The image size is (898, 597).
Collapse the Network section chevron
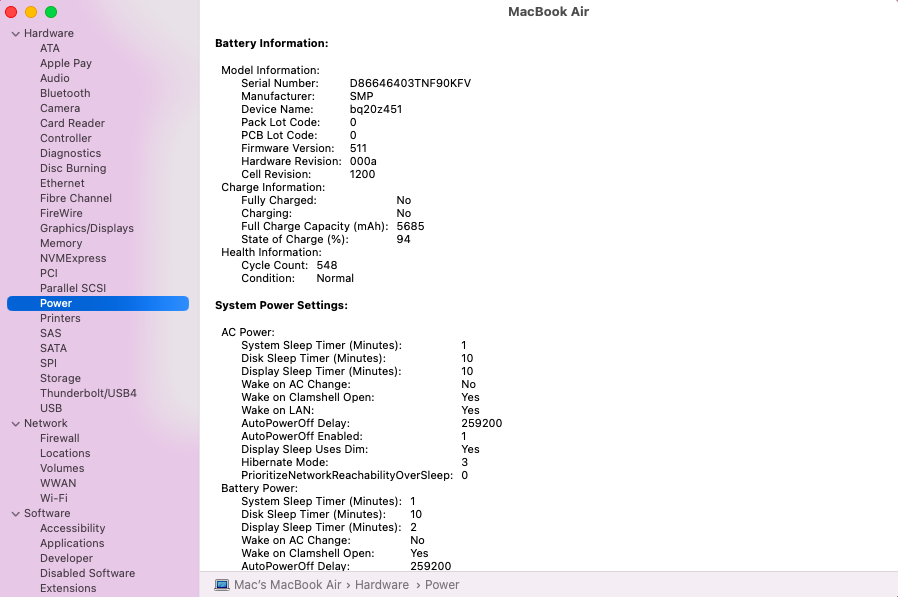[15, 424]
